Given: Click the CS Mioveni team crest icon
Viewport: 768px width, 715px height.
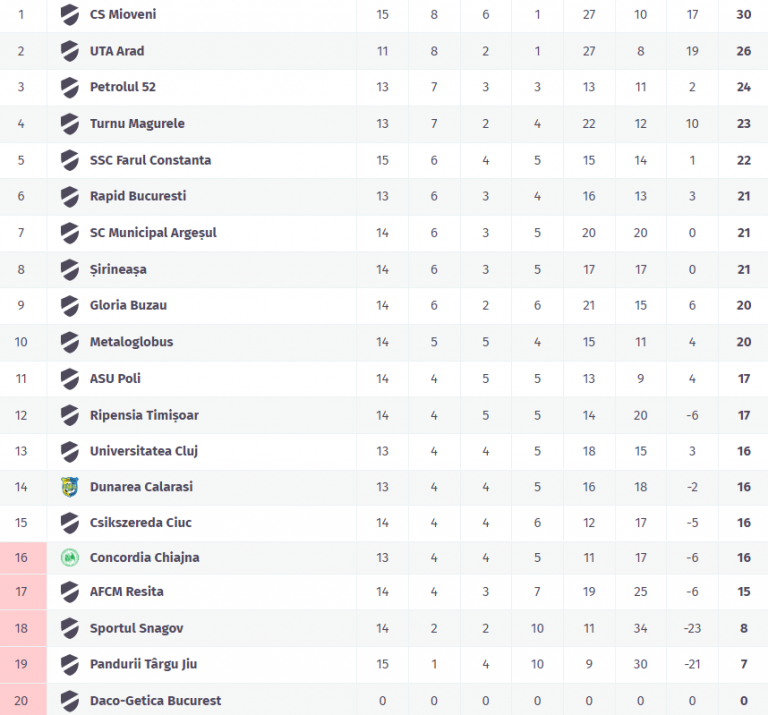Looking at the screenshot, I should tap(69, 15).
